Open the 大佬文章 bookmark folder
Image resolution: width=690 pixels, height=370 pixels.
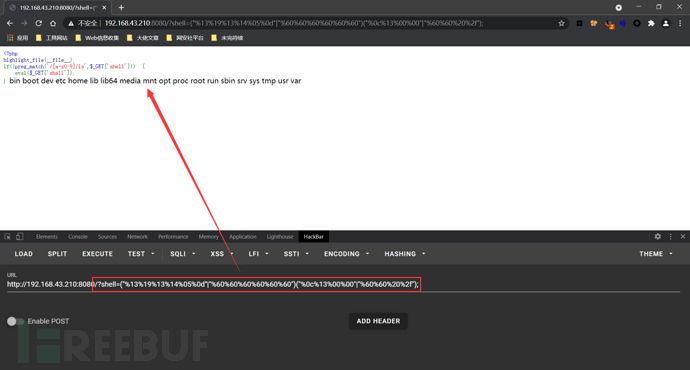(x=142, y=38)
